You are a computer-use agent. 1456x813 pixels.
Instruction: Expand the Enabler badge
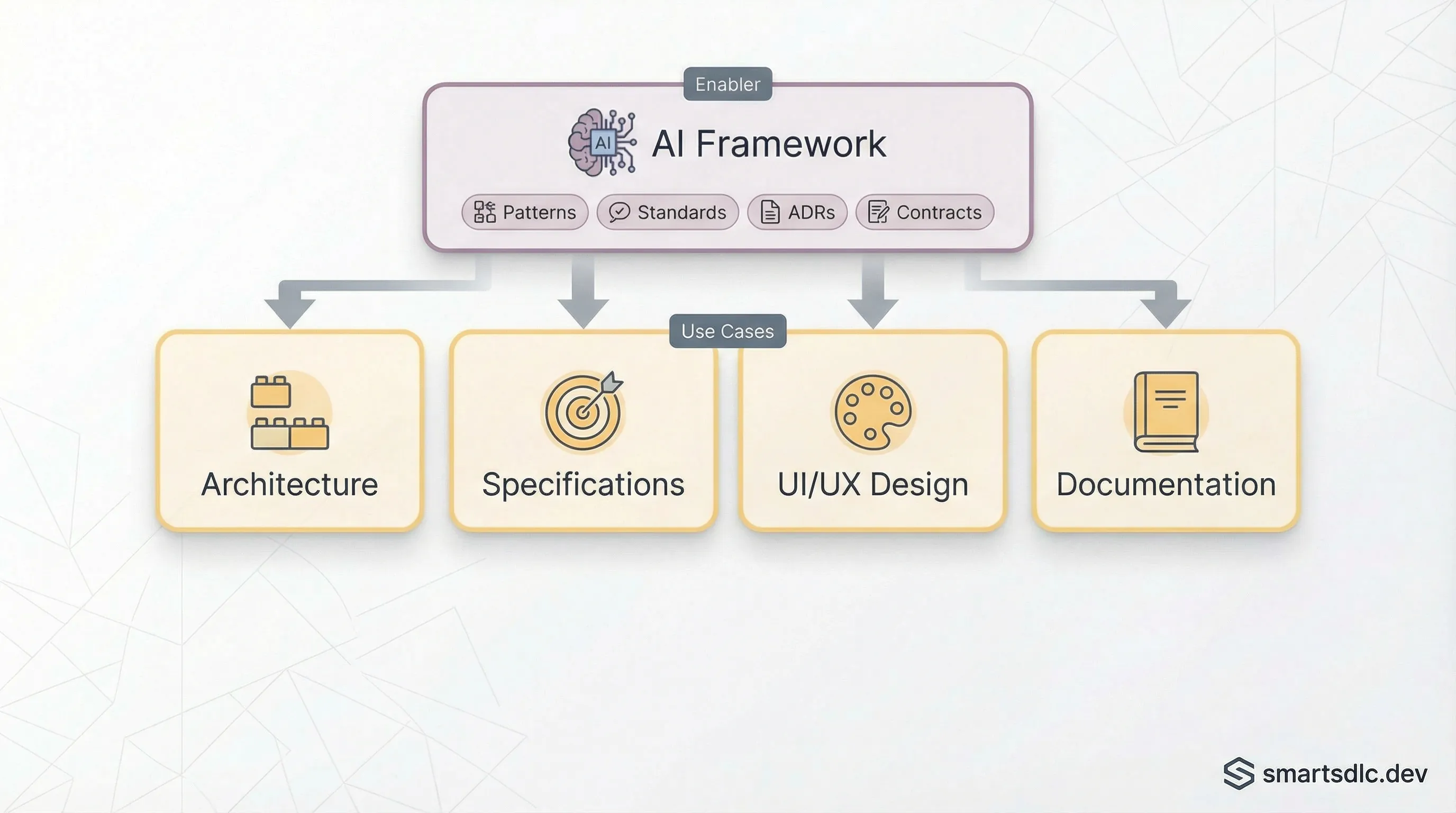tap(727, 85)
